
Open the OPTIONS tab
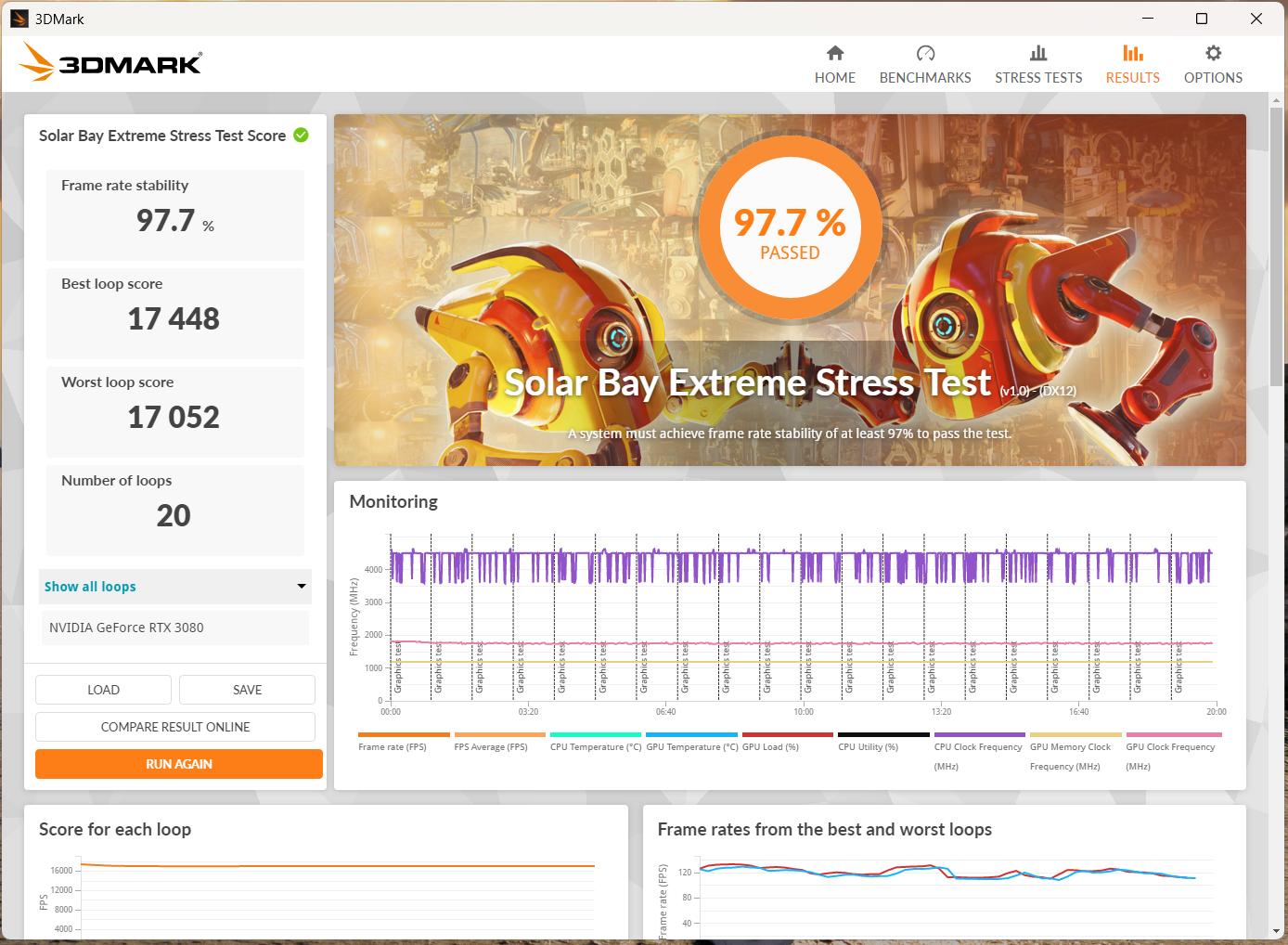click(x=1213, y=65)
